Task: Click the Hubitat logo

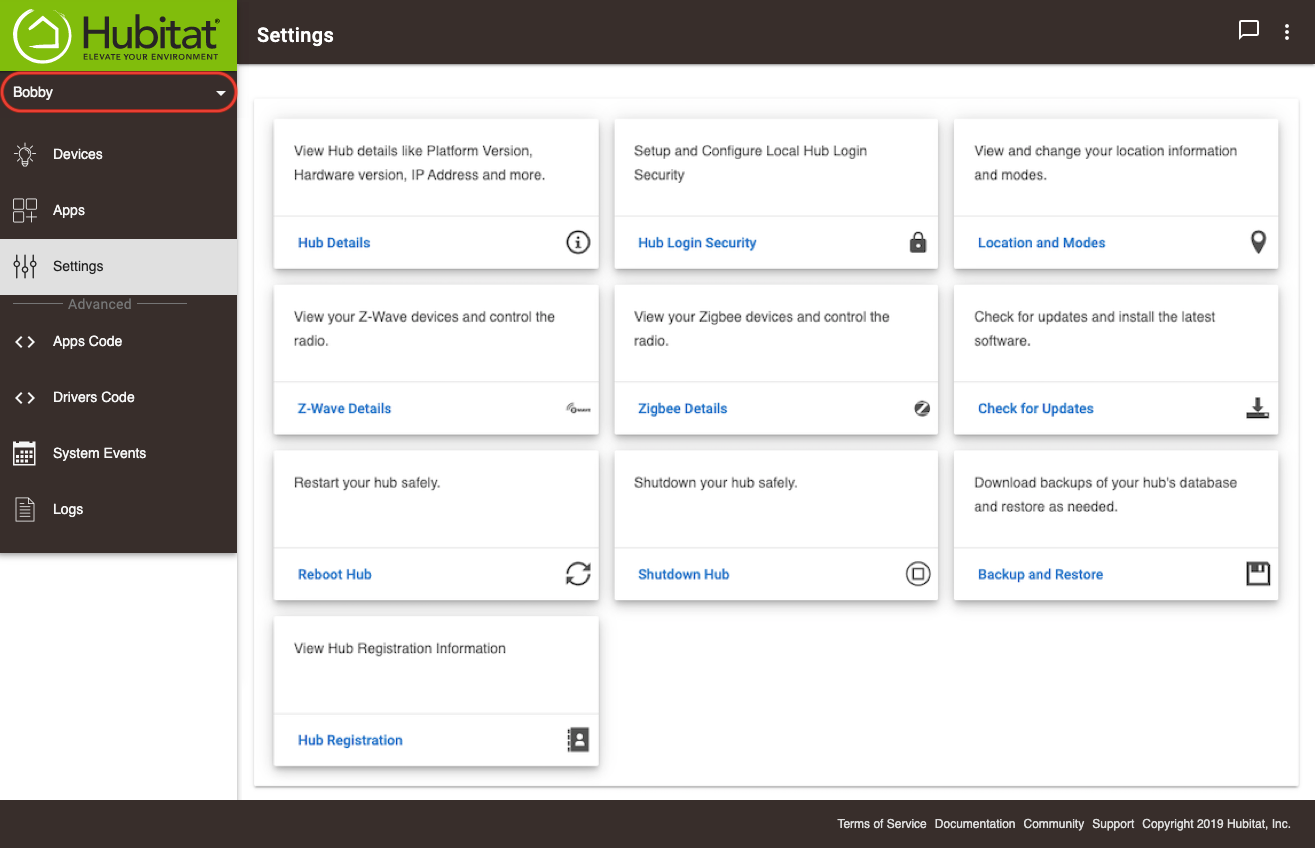Action: pos(117,35)
